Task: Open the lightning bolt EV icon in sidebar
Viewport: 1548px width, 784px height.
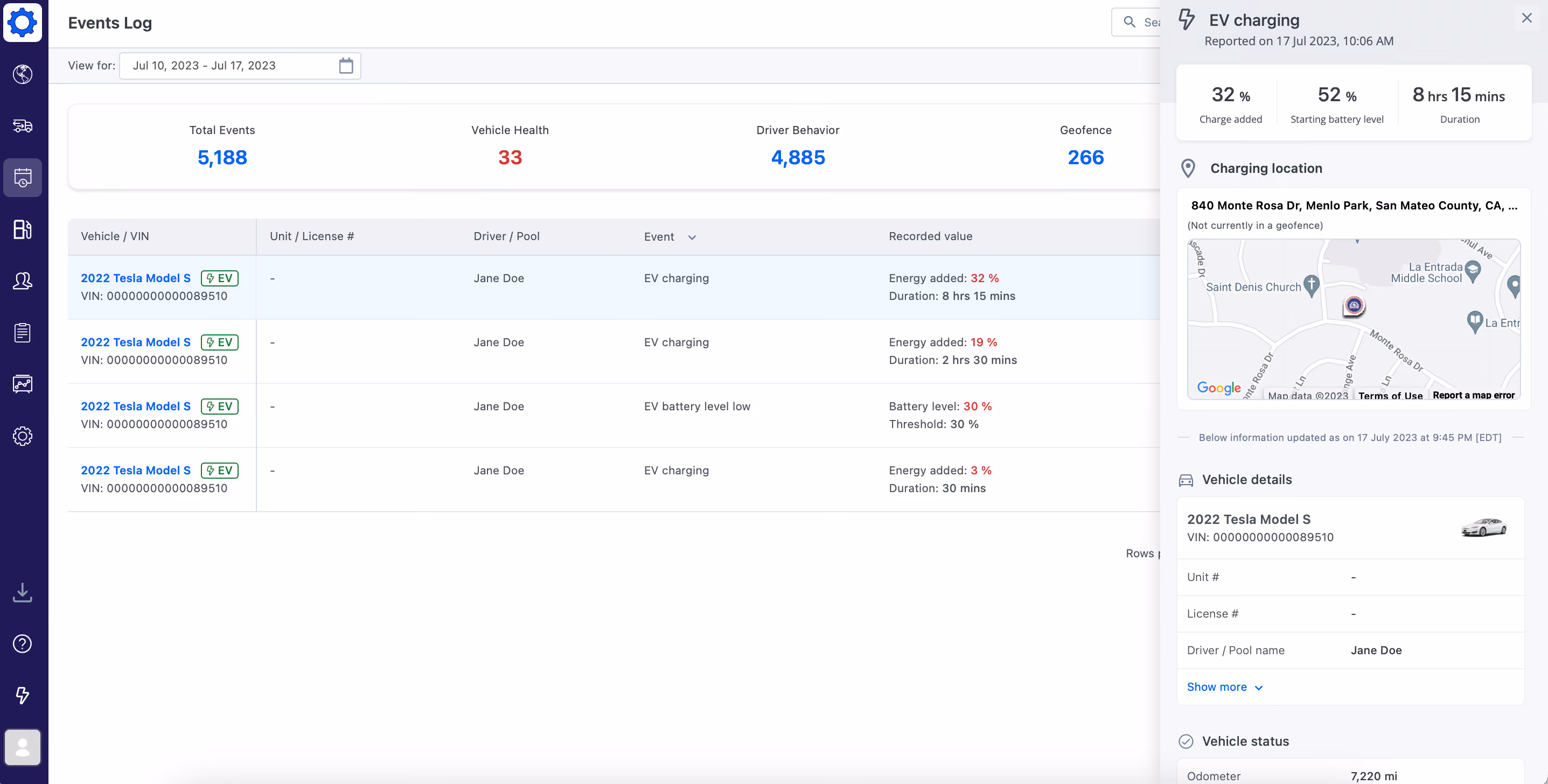Action: coord(23,695)
